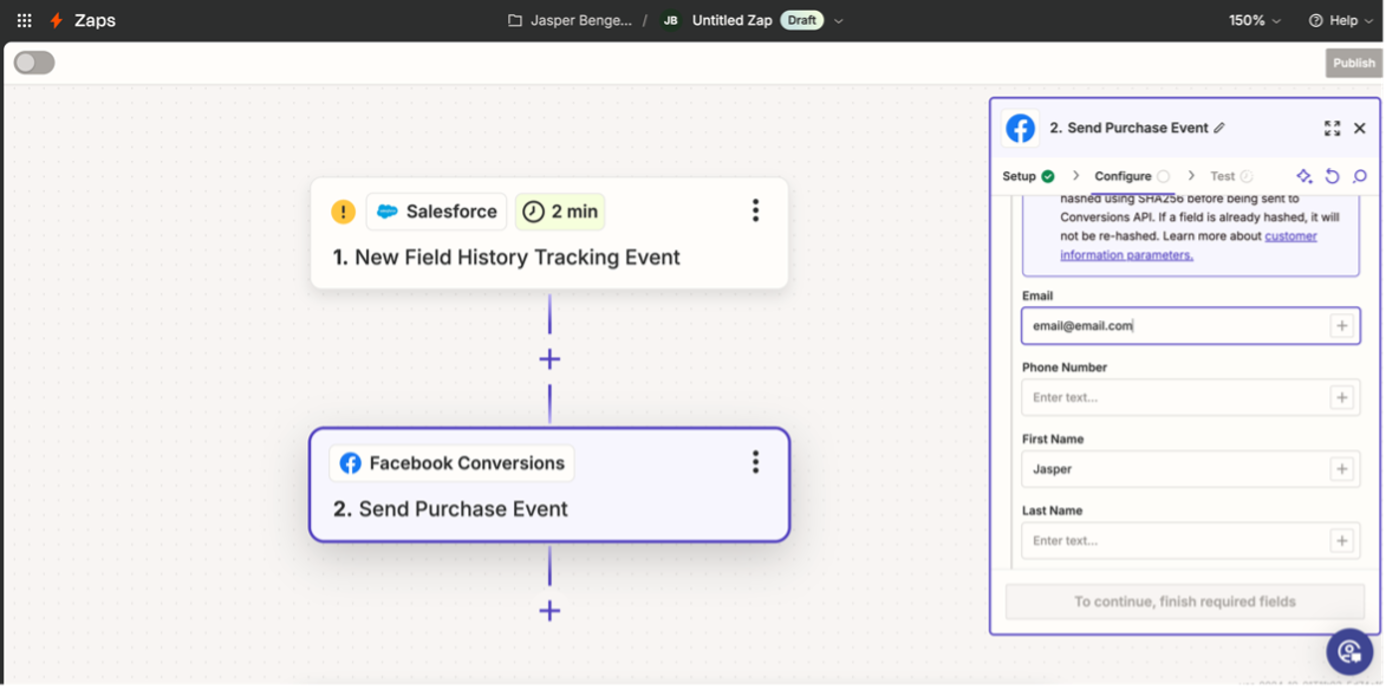Click the Untitled Zap title
This screenshot has height=693, width=1390.
coord(732,20)
